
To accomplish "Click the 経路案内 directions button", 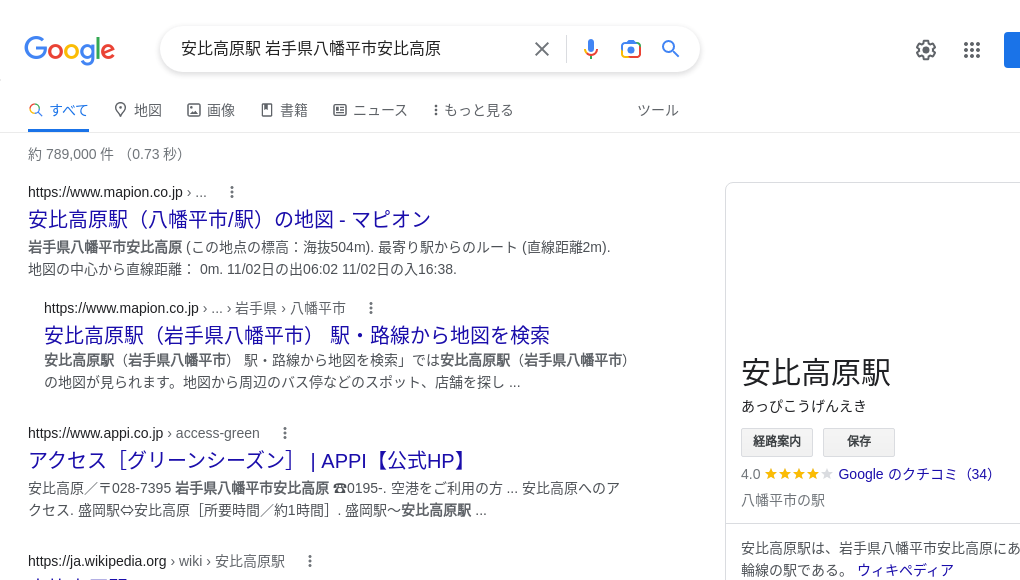I will click(777, 442).
